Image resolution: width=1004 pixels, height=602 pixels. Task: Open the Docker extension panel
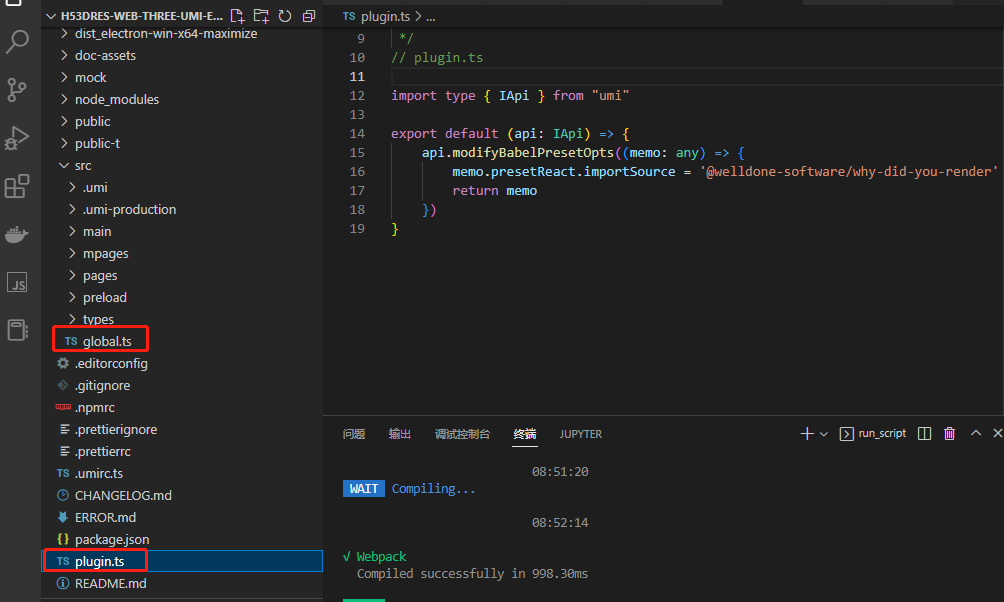(x=19, y=234)
